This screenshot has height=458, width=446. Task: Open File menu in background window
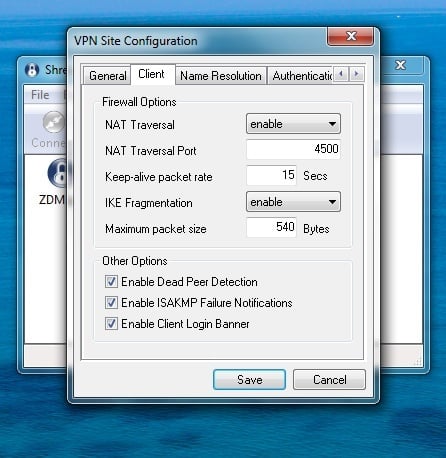click(40, 95)
